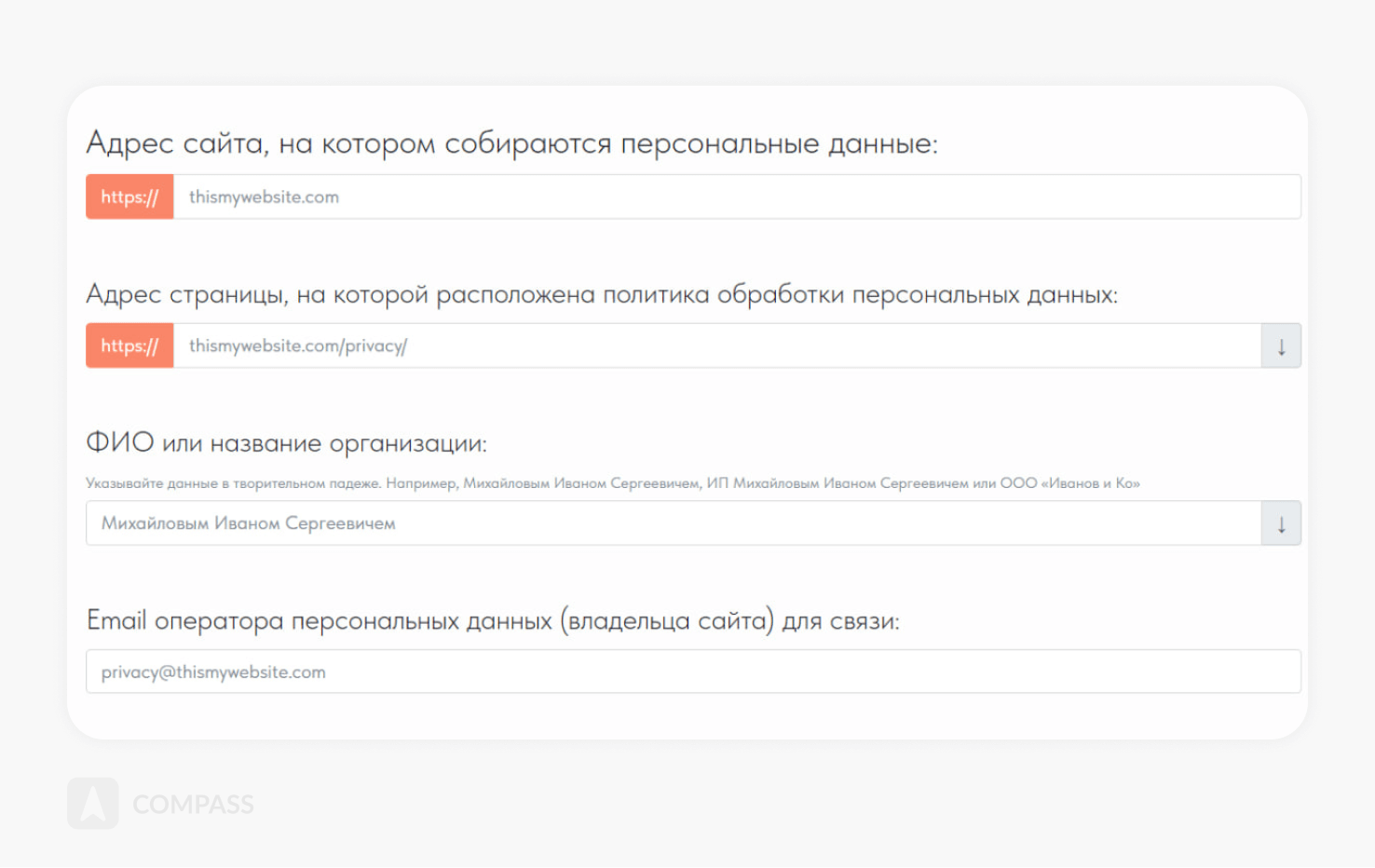Click the https:// badge of the site address field
The width and height of the screenshot is (1375, 868).
(129, 197)
